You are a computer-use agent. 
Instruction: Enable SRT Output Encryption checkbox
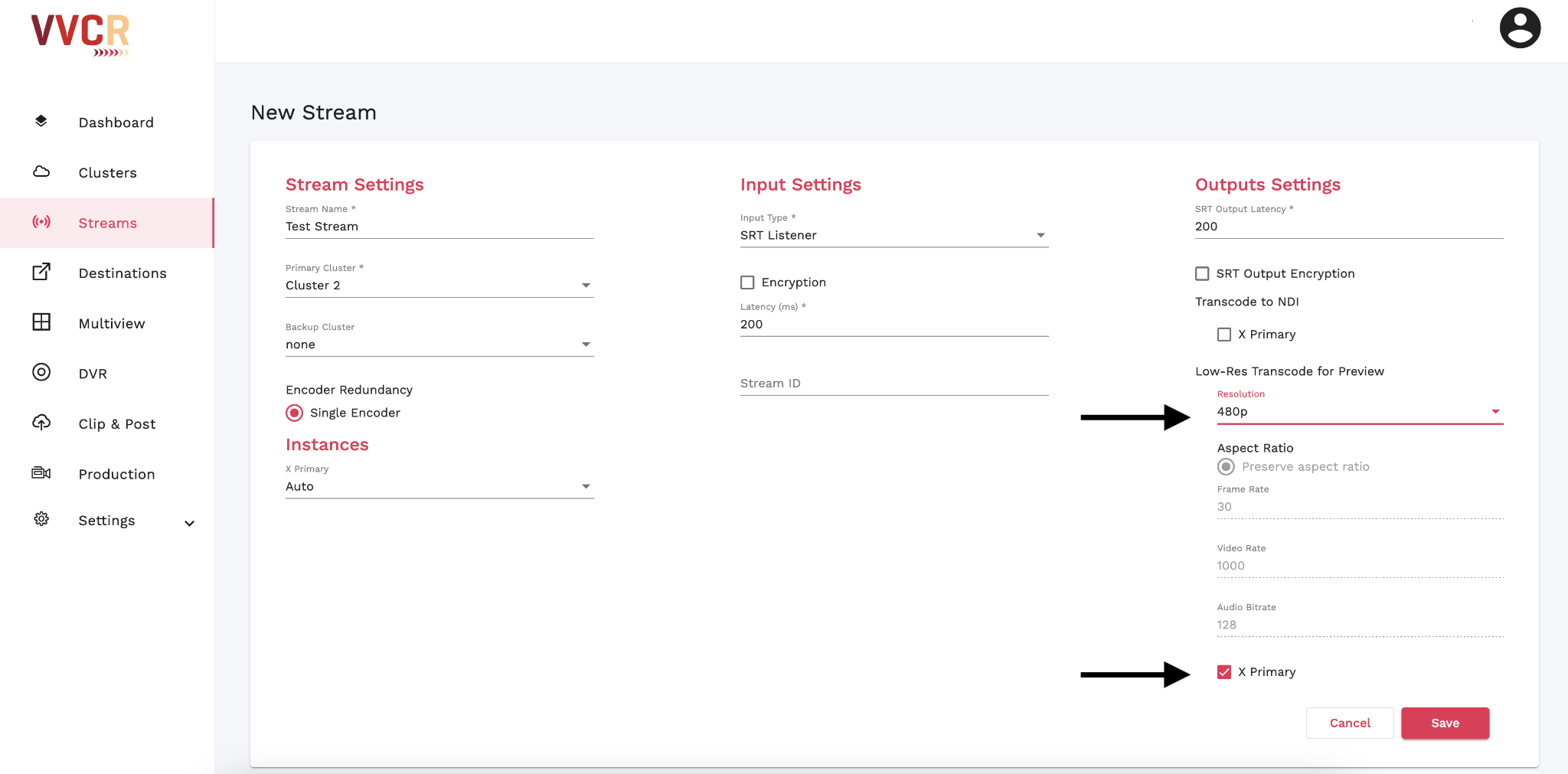tap(1202, 273)
